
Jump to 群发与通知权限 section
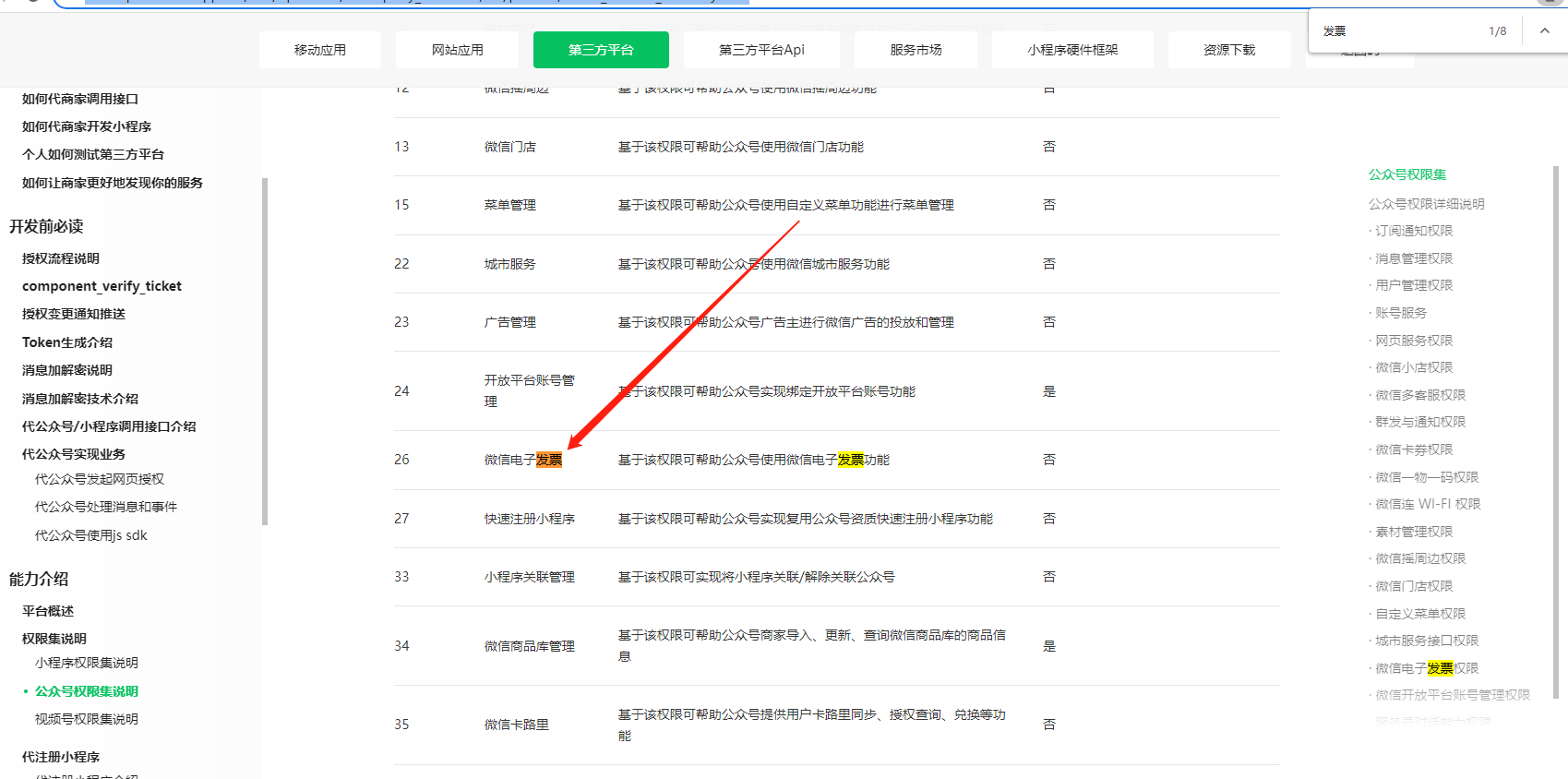point(1420,422)
